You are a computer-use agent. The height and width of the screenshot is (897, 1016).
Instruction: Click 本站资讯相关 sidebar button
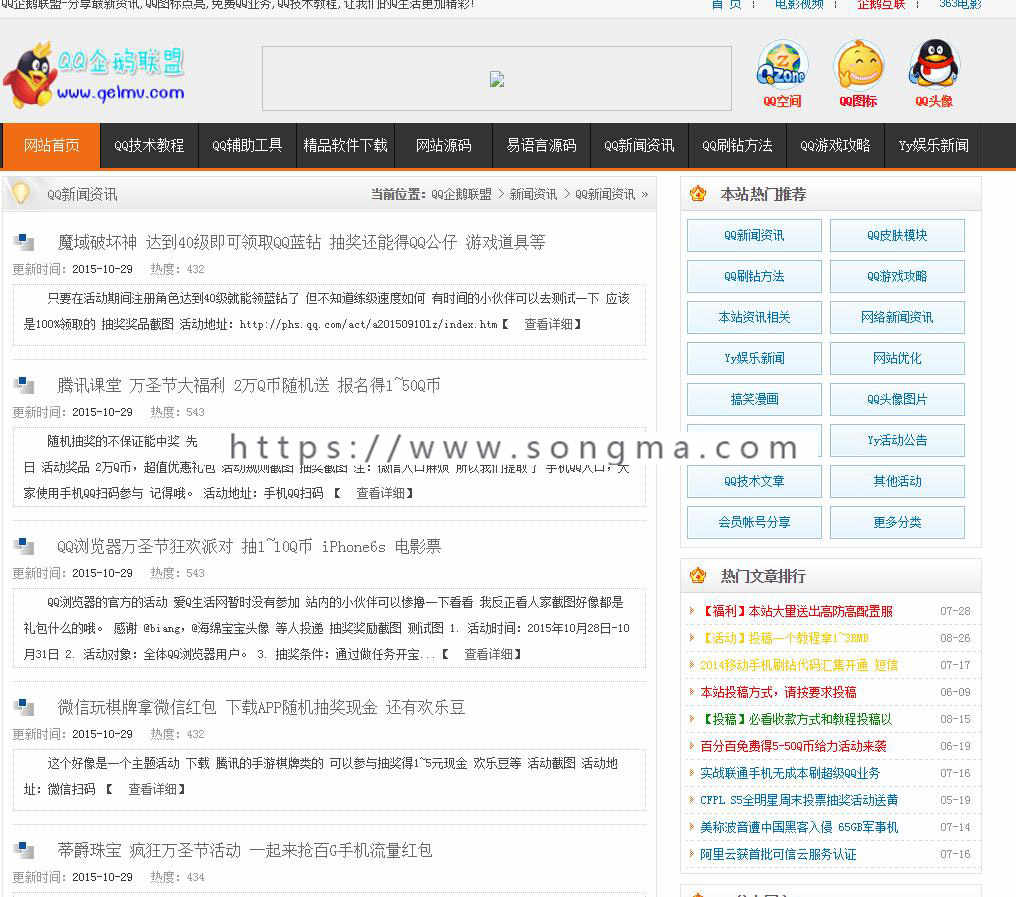[754, 317]
